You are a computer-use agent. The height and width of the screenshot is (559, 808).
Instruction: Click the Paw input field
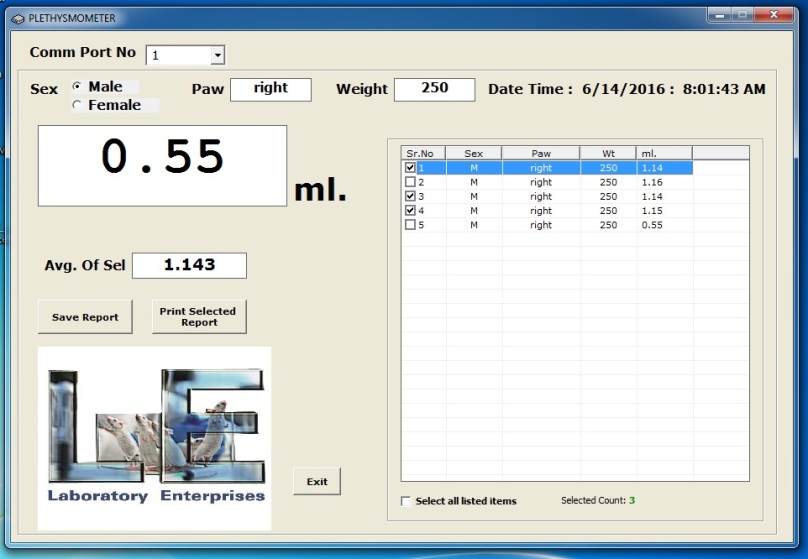271,89
